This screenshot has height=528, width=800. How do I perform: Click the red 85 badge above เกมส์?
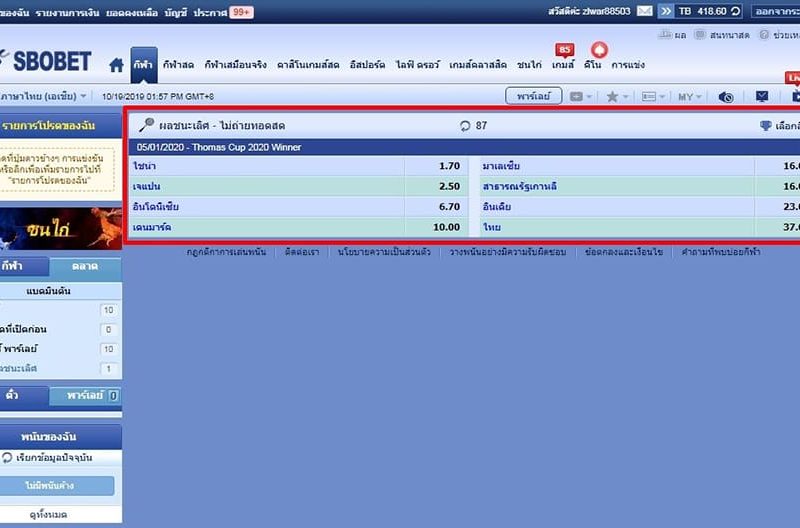(x=564, y=50)
